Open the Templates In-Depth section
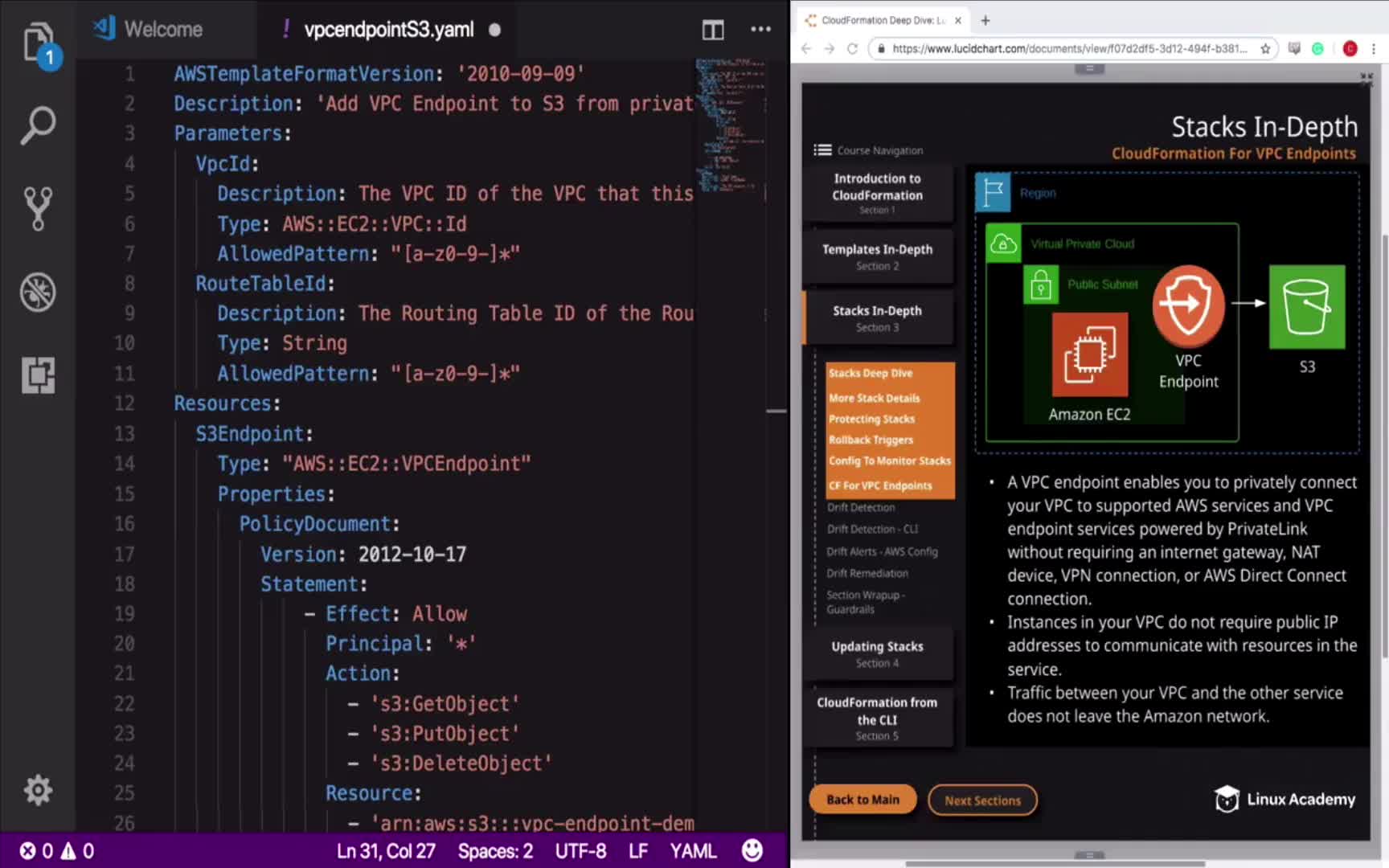This screenshot has height=868, width=1389. coord(877,256)
